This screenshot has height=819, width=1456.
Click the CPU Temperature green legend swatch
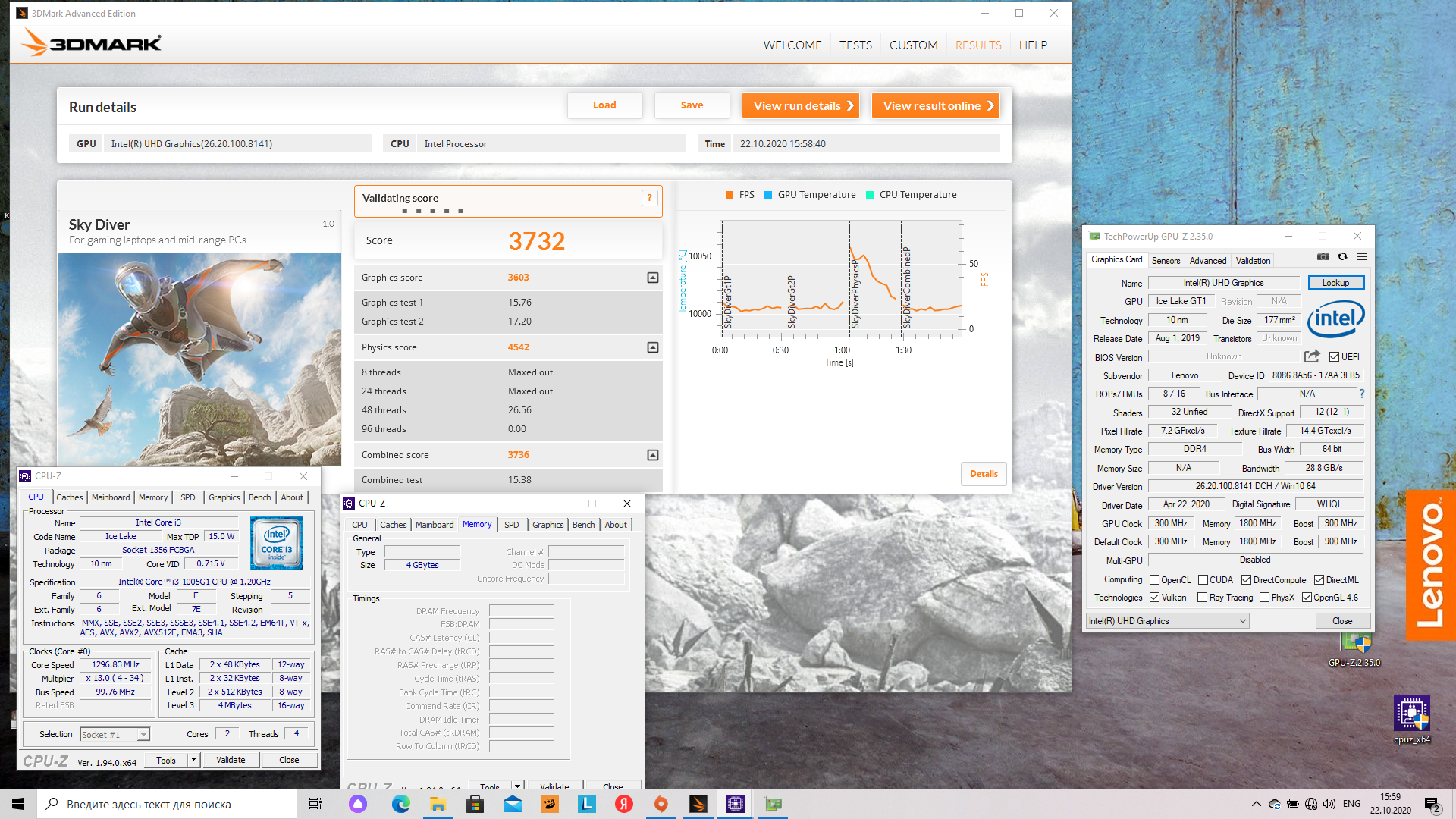click(x=870, y=195)
